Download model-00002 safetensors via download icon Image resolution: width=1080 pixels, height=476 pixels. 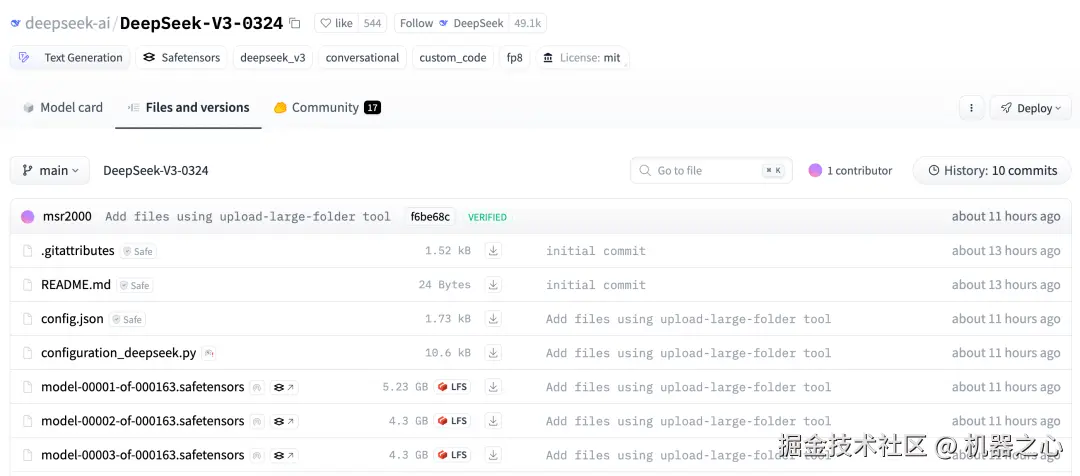click(x=493, y=421)
